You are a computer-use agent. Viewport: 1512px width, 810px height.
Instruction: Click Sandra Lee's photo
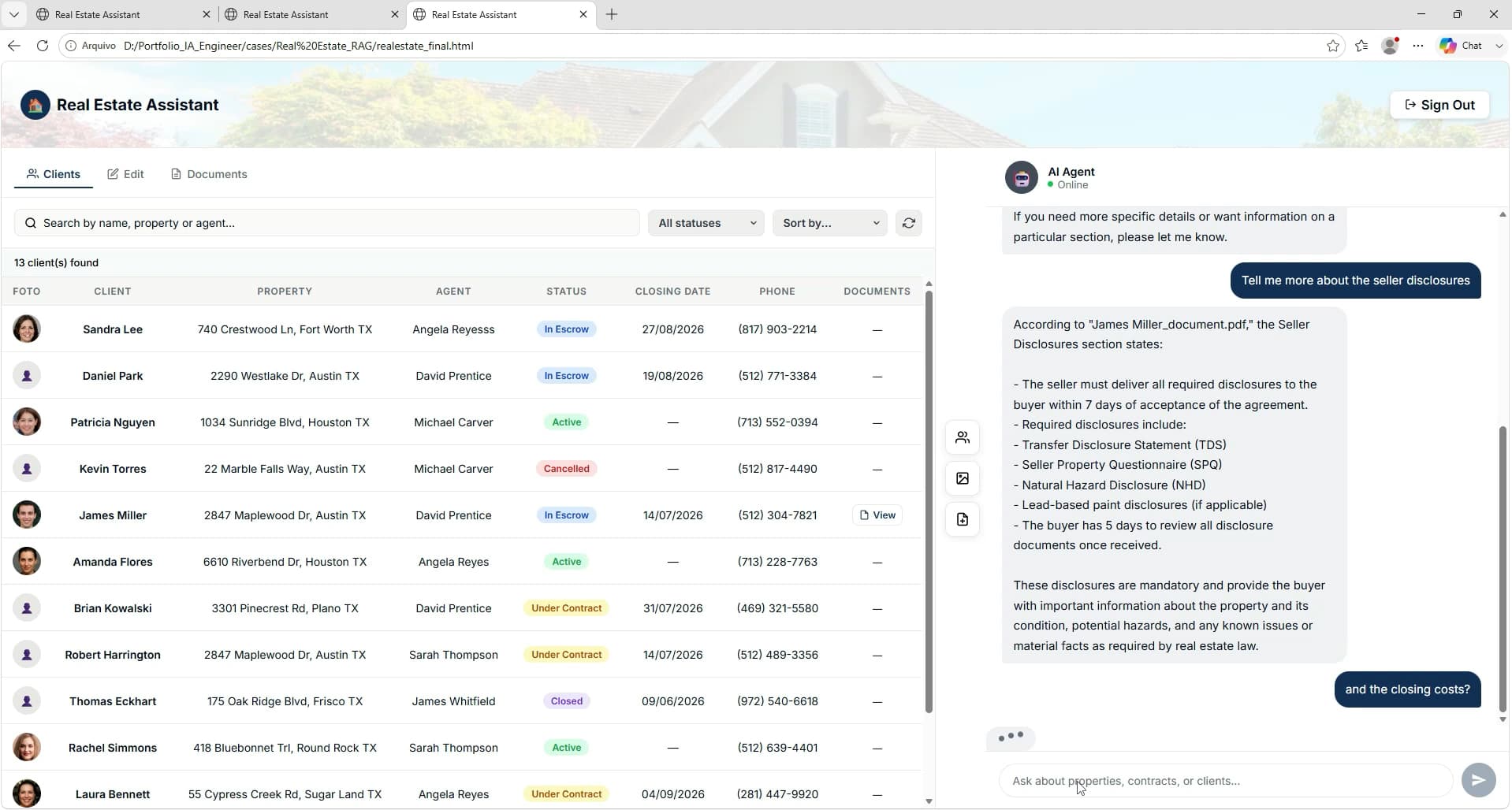(x=27, y=329)
